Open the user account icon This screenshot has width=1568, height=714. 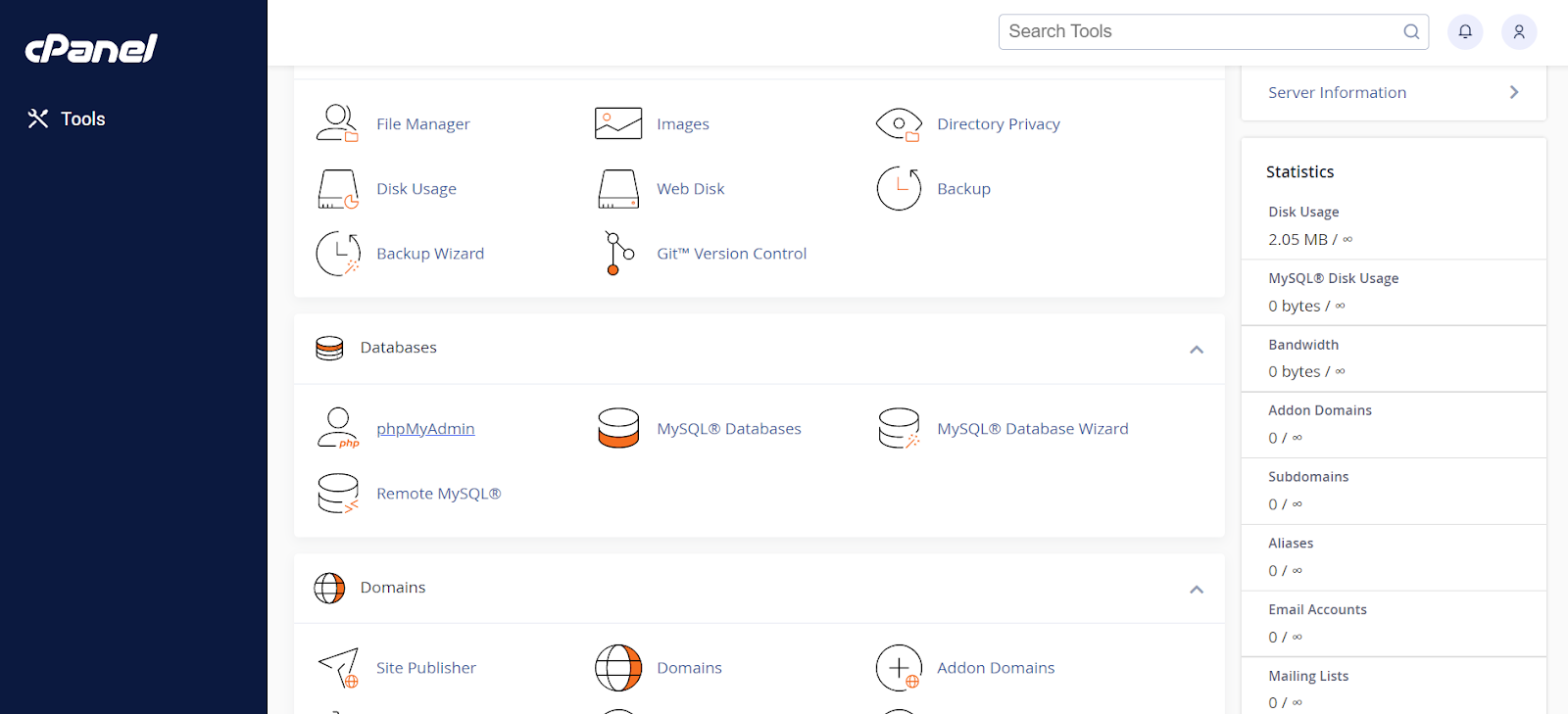pyautogui.click(x=1519, y=31)
